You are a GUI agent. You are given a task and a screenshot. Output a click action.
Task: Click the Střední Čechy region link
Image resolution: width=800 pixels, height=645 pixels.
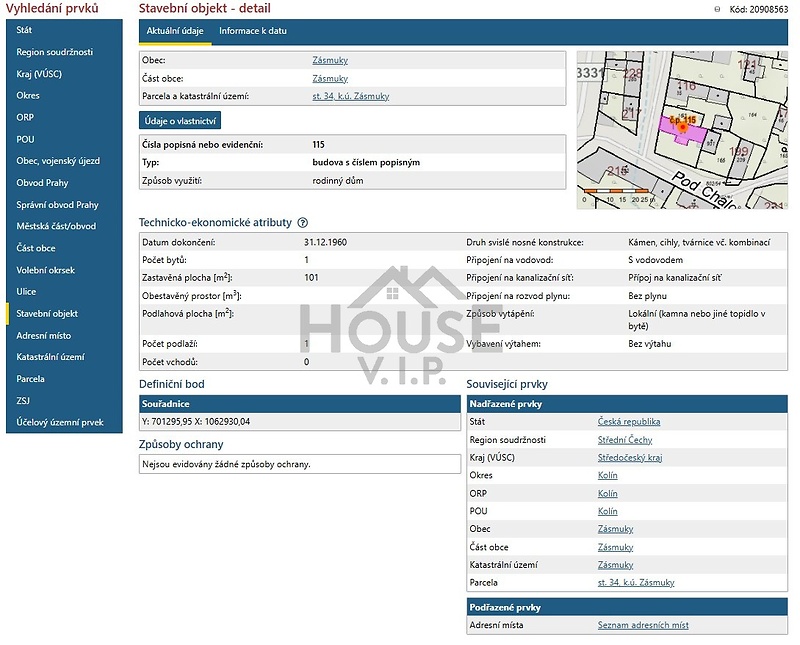625,440
